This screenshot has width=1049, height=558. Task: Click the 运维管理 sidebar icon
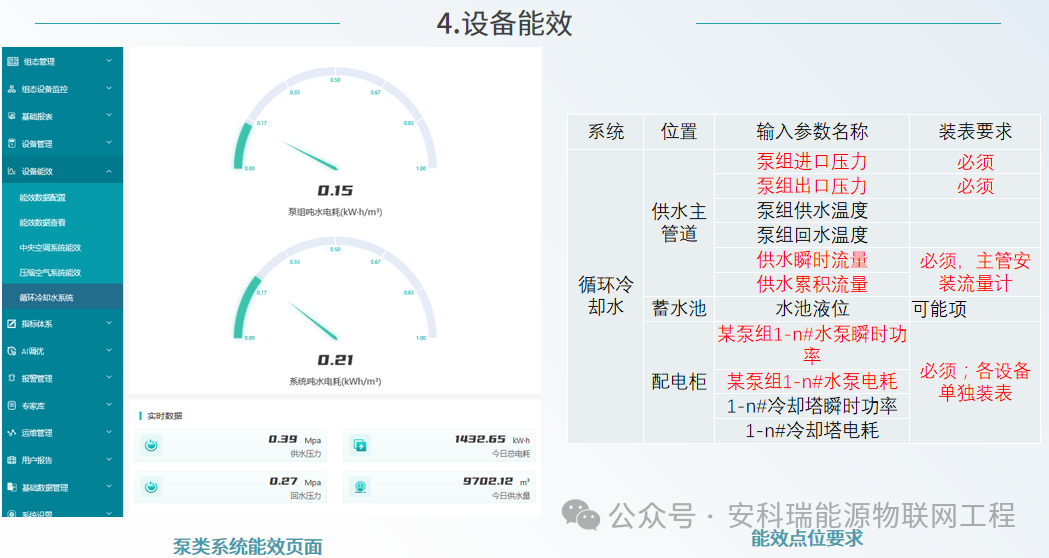point(11,433)
